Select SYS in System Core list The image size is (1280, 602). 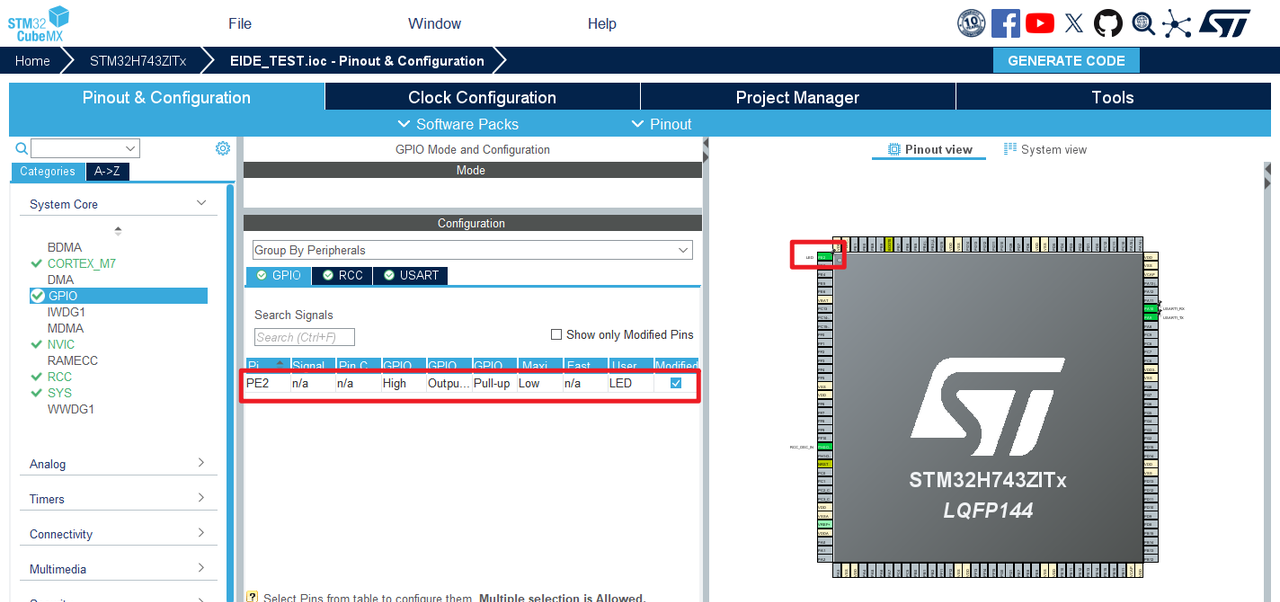pyautogui.click(x=59, y=393)
